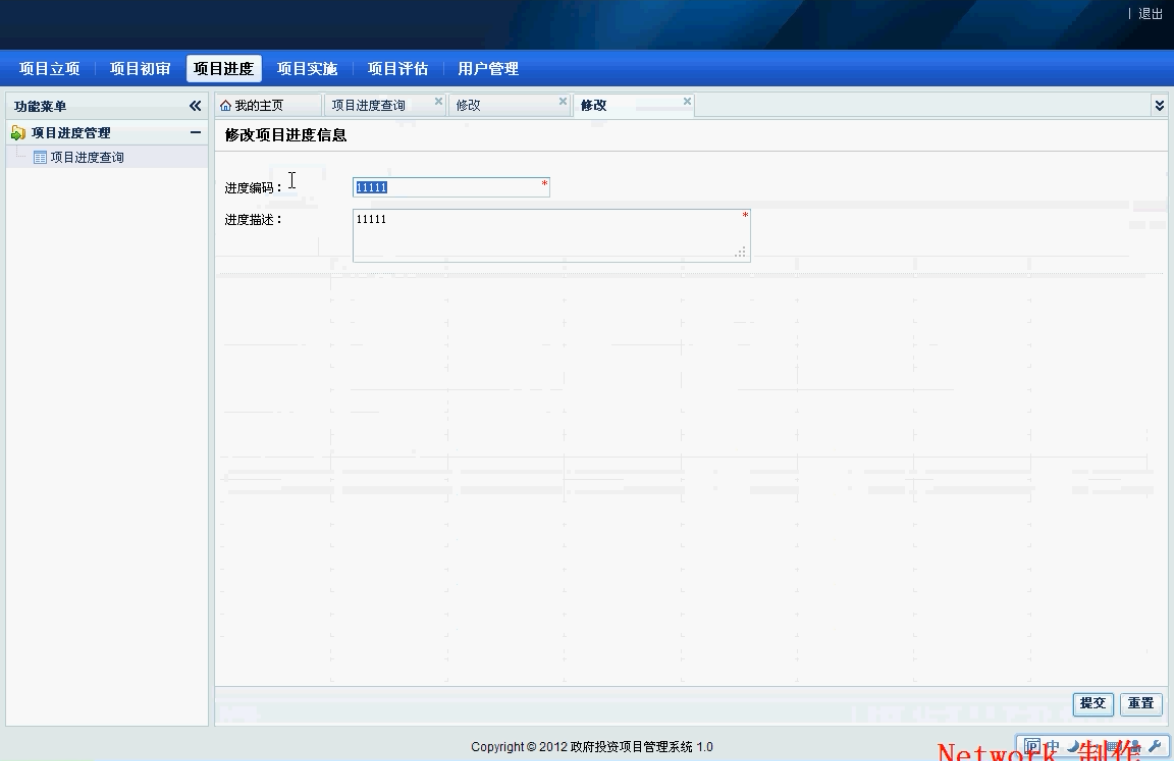1174x761 pixels.
Task: Click the IME moon punctuation icon
Action: pos(1074,746)
